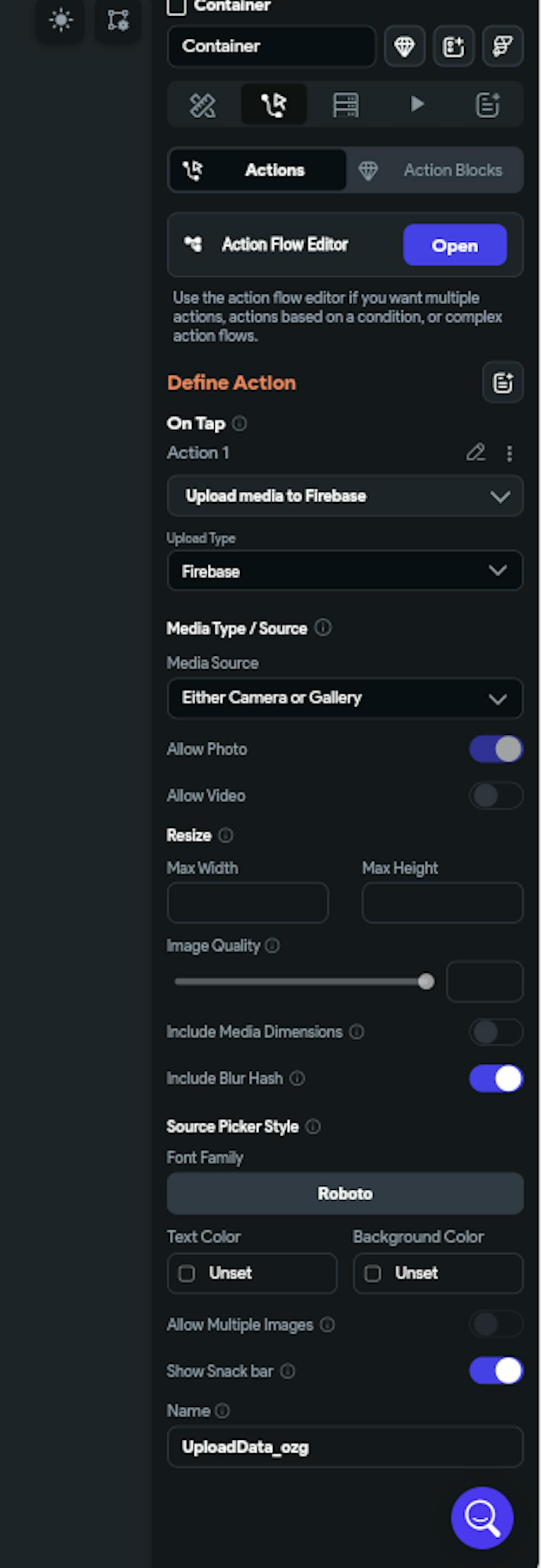Click the Open button for Action Flow Editor

point(454,245)
